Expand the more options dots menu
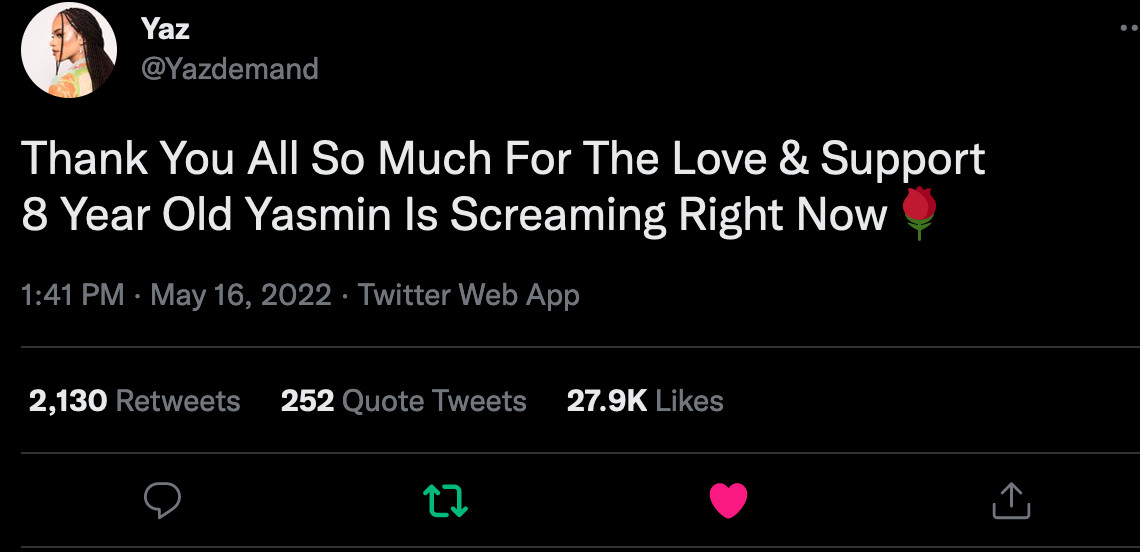This screenshot has width=1140, height=552. (x=1130, y=29)
